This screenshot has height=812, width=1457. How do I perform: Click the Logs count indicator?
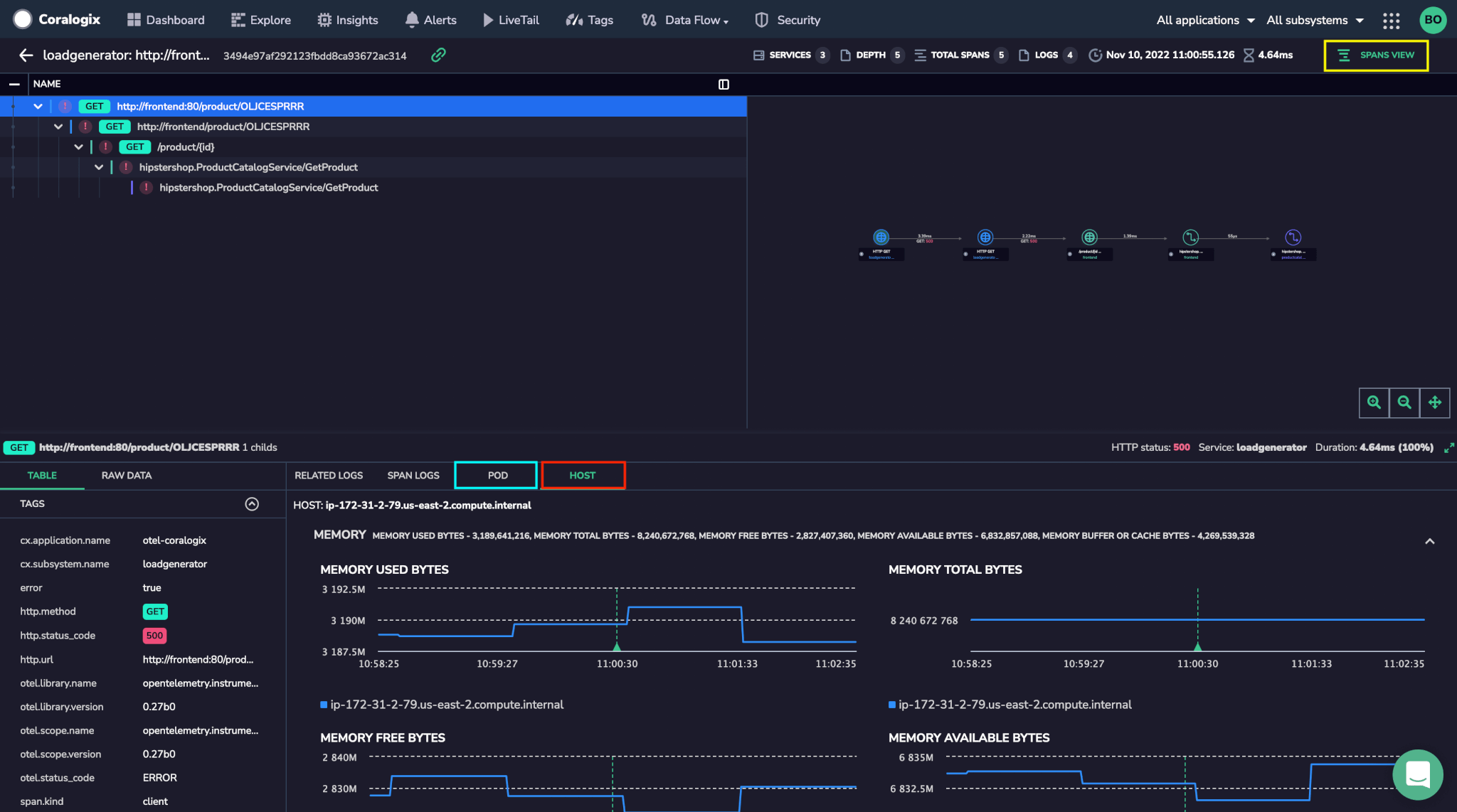(1048, 55)
